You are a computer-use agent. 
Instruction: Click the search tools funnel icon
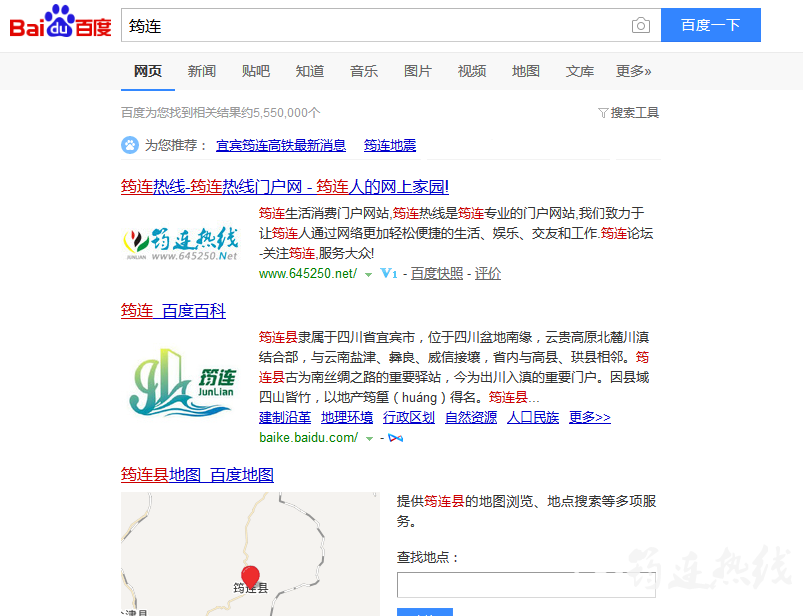click(x=603, y=113)
